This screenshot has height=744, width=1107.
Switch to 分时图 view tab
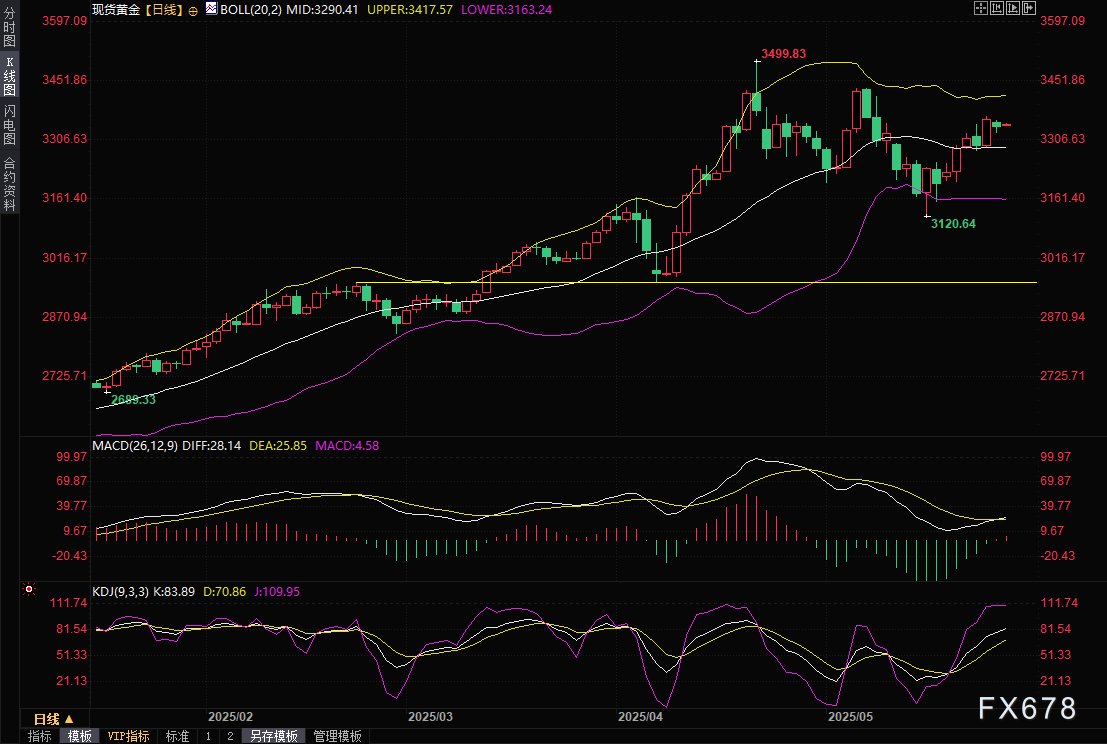coord(9,27)
